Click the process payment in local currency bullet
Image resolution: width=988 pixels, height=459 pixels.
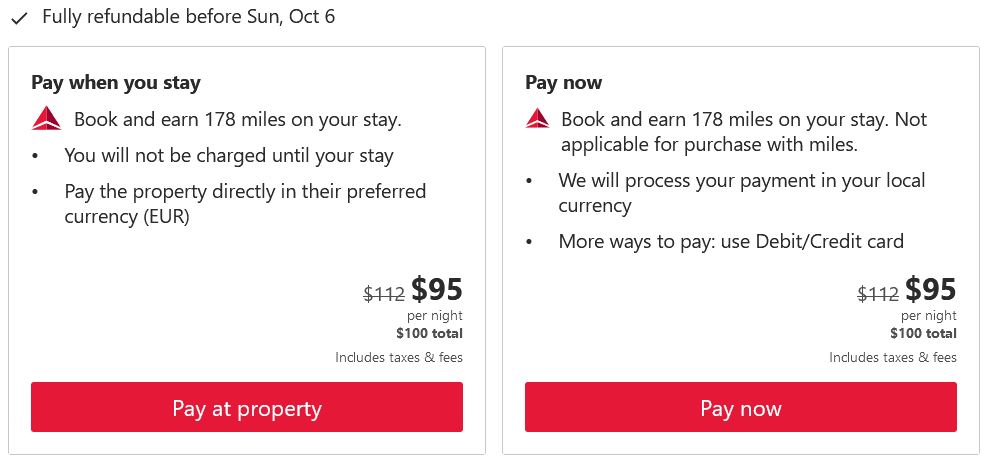tap(741, 193)
